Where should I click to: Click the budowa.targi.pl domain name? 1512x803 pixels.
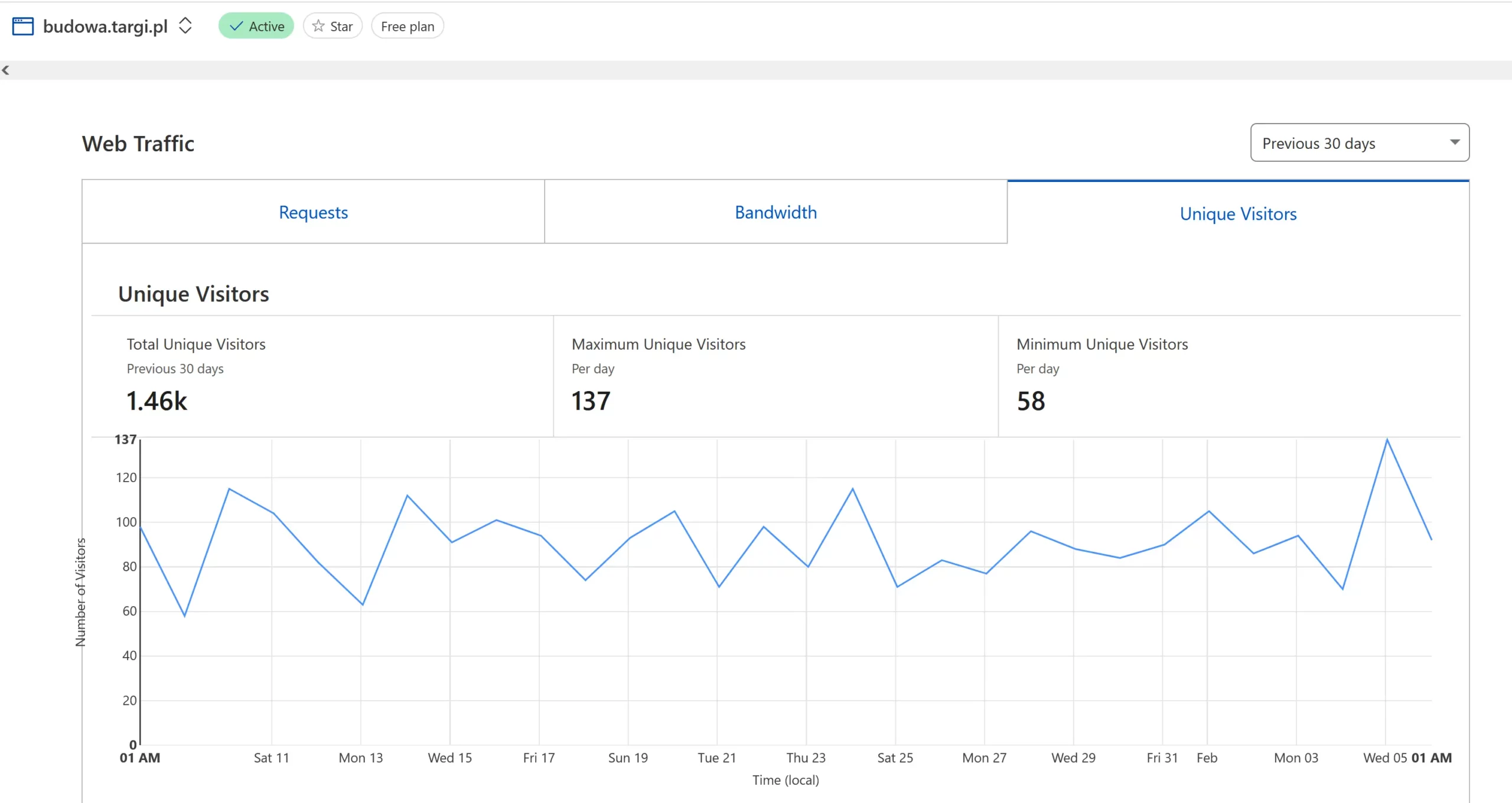point(105,27)
